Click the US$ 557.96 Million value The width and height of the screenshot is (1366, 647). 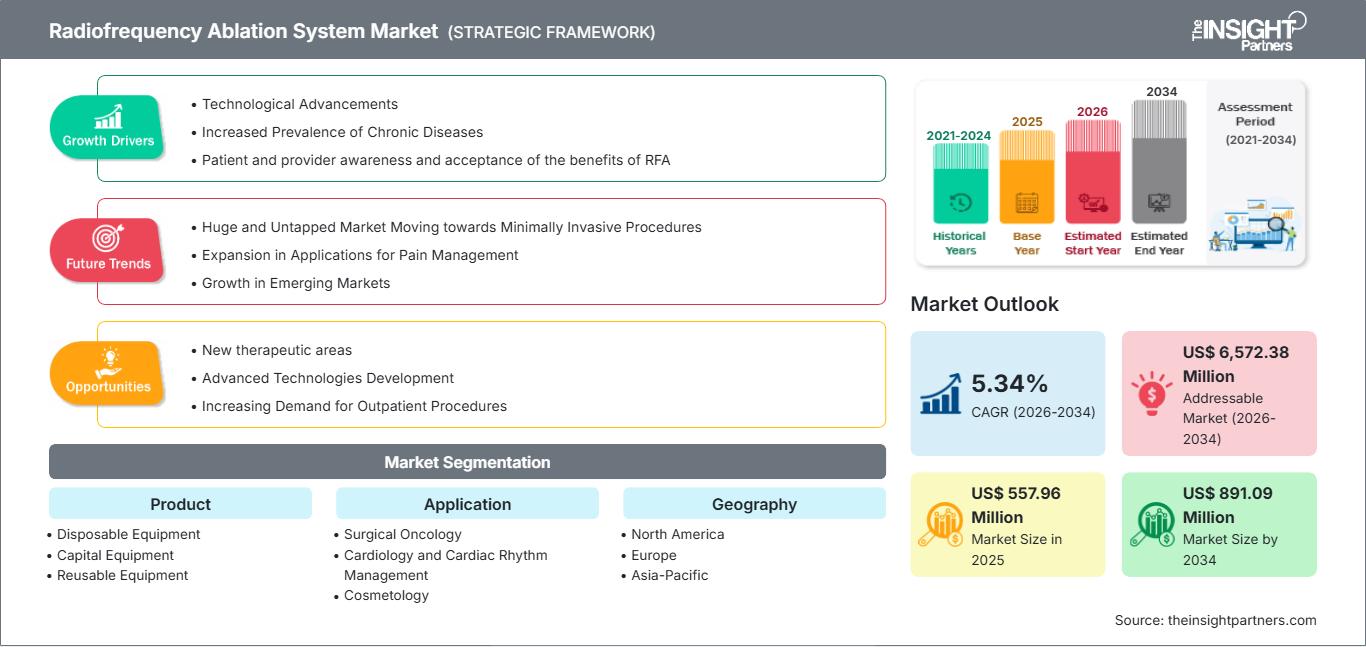(x=1015, y=505)
